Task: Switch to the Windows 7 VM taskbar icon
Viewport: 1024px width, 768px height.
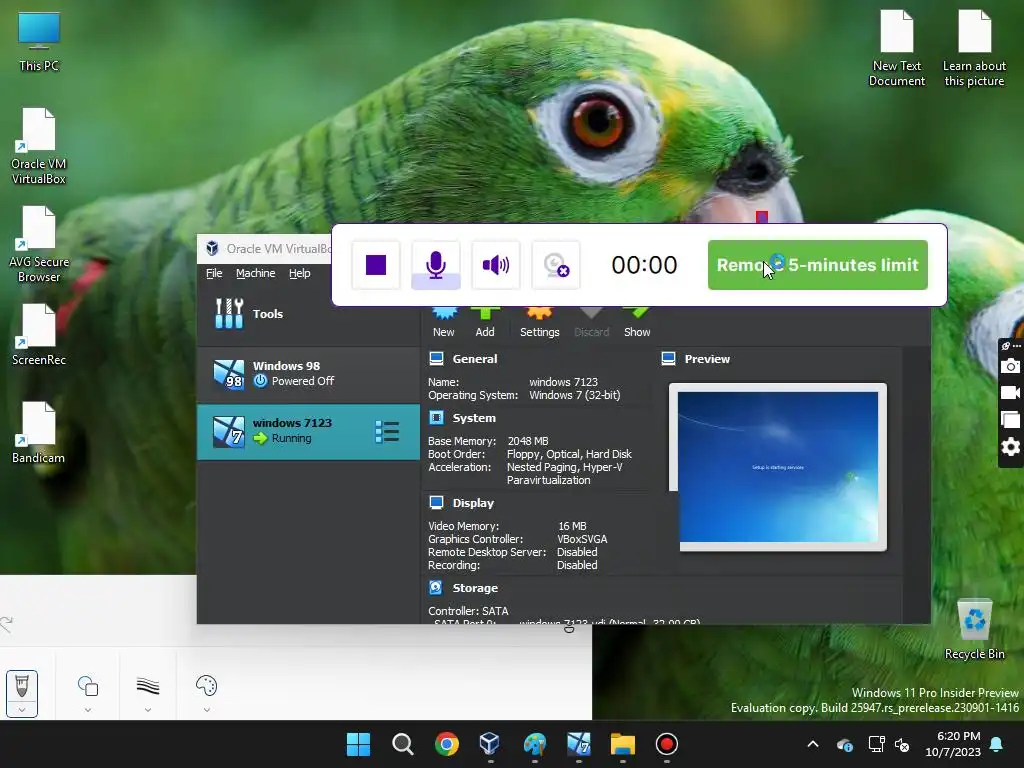Action: click(579, 744)
